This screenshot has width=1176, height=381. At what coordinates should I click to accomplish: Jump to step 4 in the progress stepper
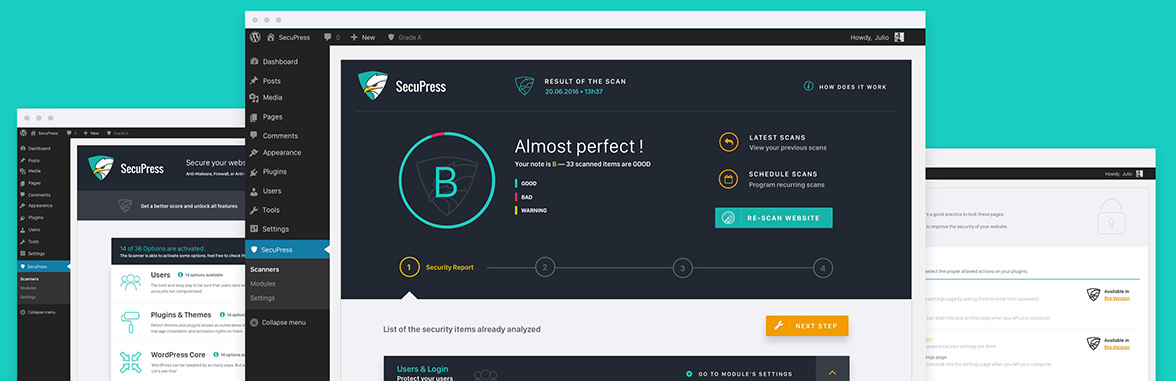(x=823, y=267)
